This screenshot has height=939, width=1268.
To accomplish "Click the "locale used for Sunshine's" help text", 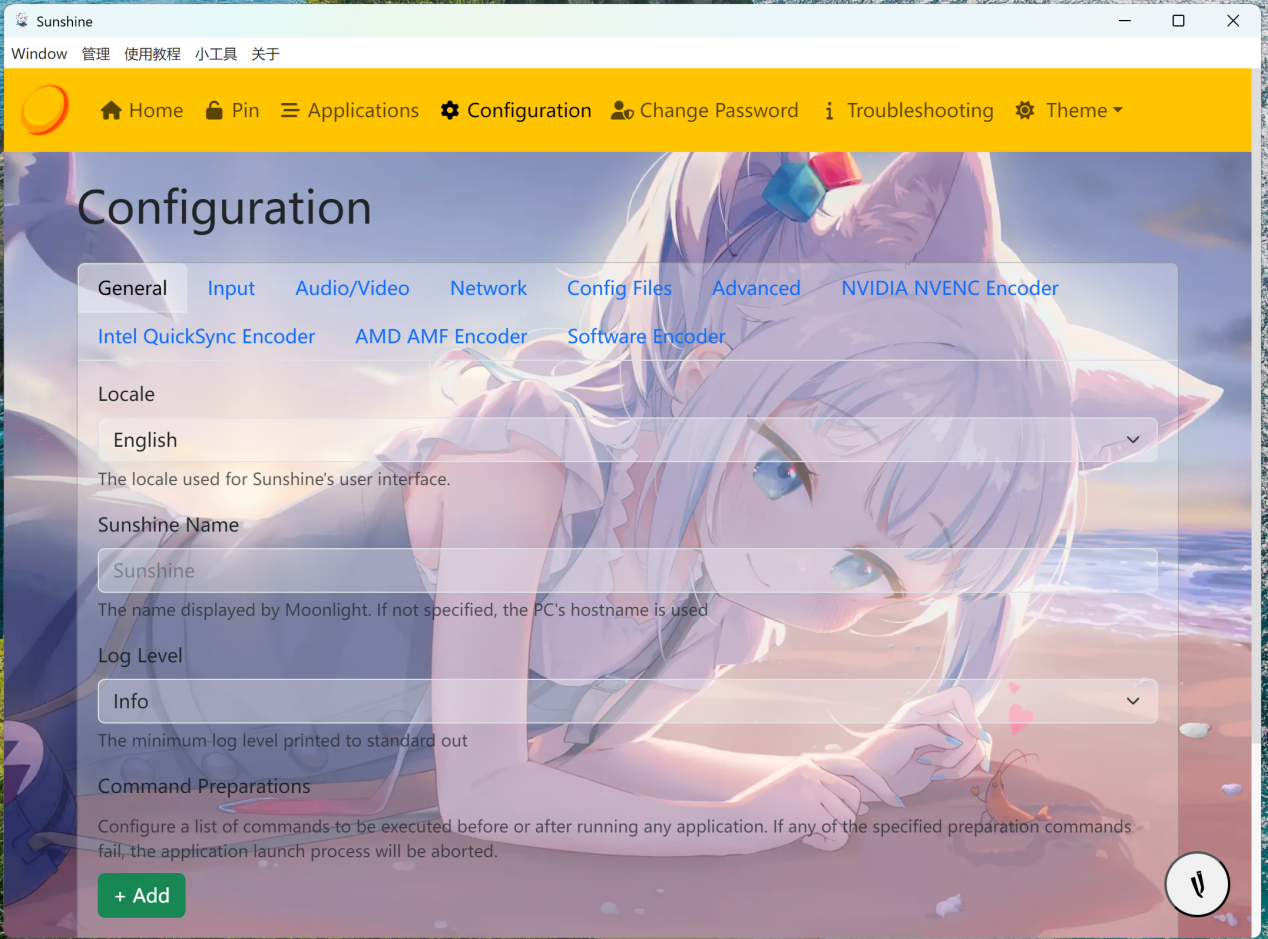I will [274, 479].
